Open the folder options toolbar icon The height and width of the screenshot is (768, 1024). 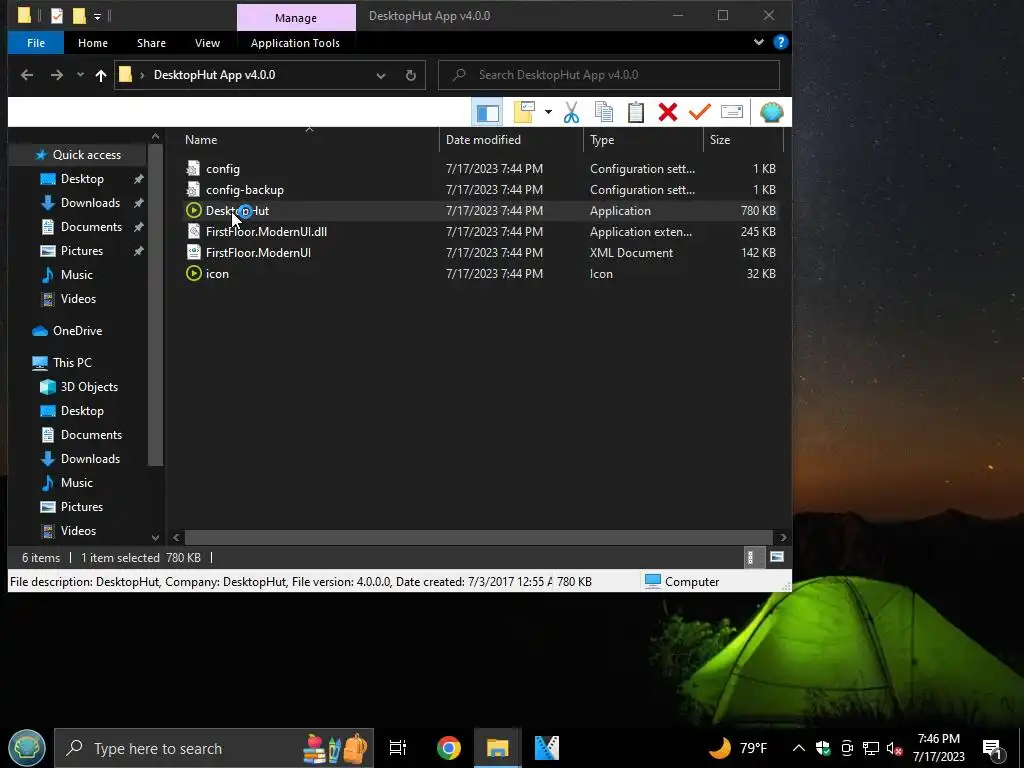(x=524, y=112)
